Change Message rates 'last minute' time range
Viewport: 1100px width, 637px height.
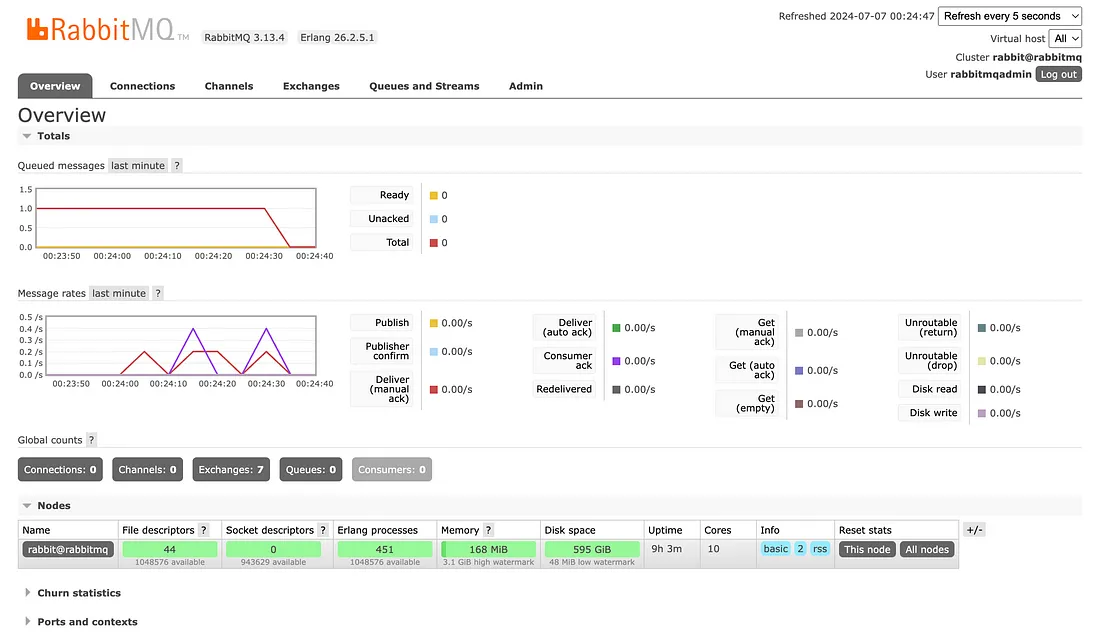[119, 293]
